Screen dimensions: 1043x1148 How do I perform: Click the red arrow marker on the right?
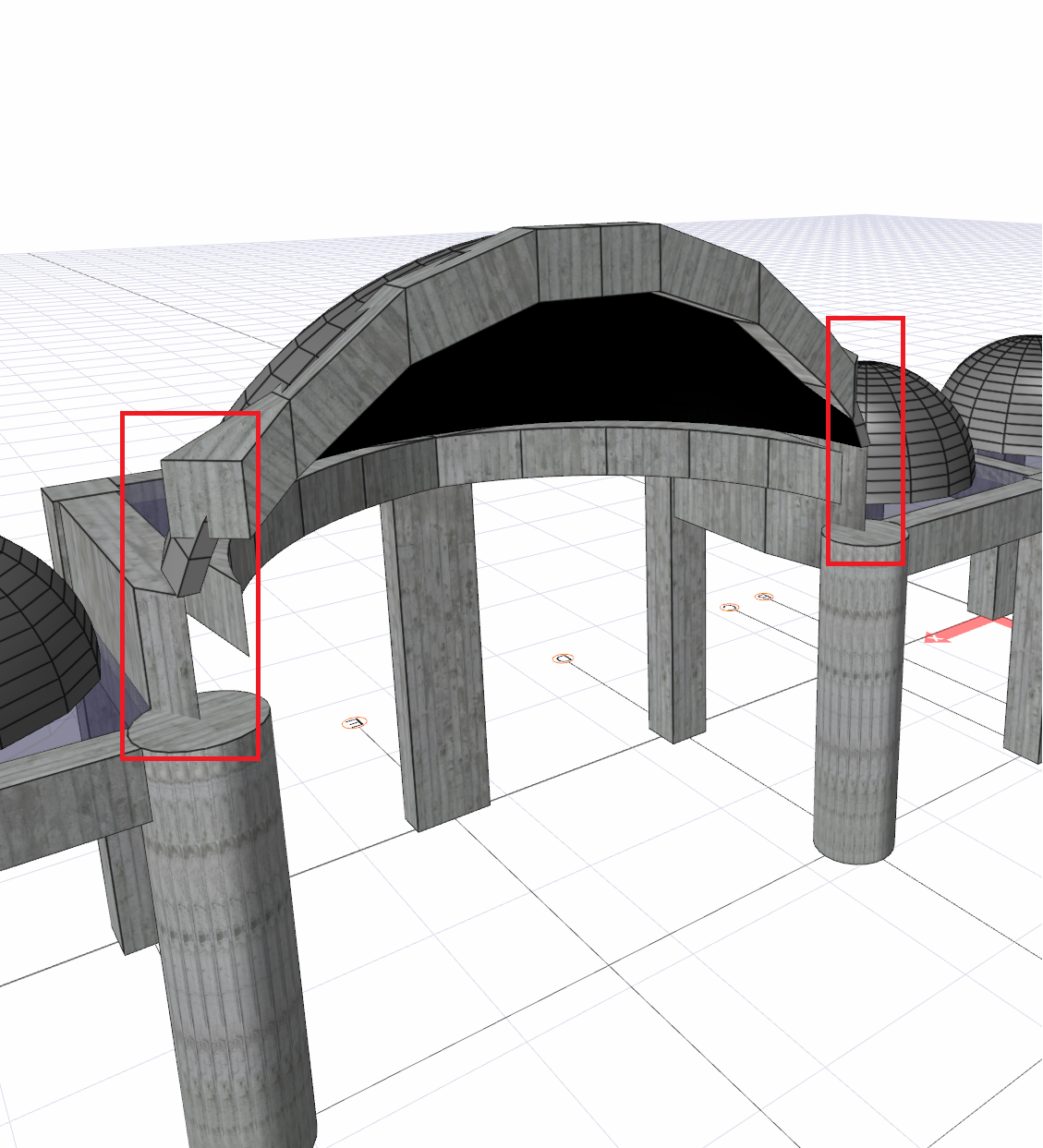(x=961, y=632)
